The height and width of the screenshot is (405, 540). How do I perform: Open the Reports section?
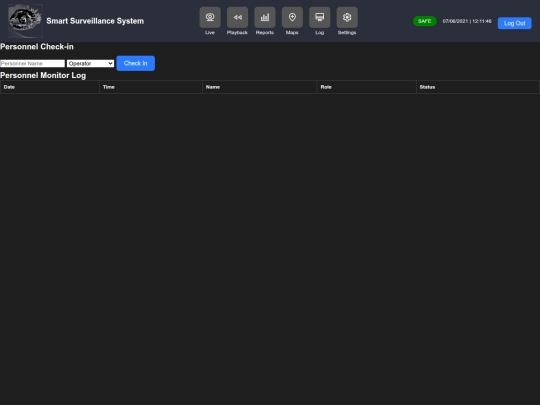(265, 17)
